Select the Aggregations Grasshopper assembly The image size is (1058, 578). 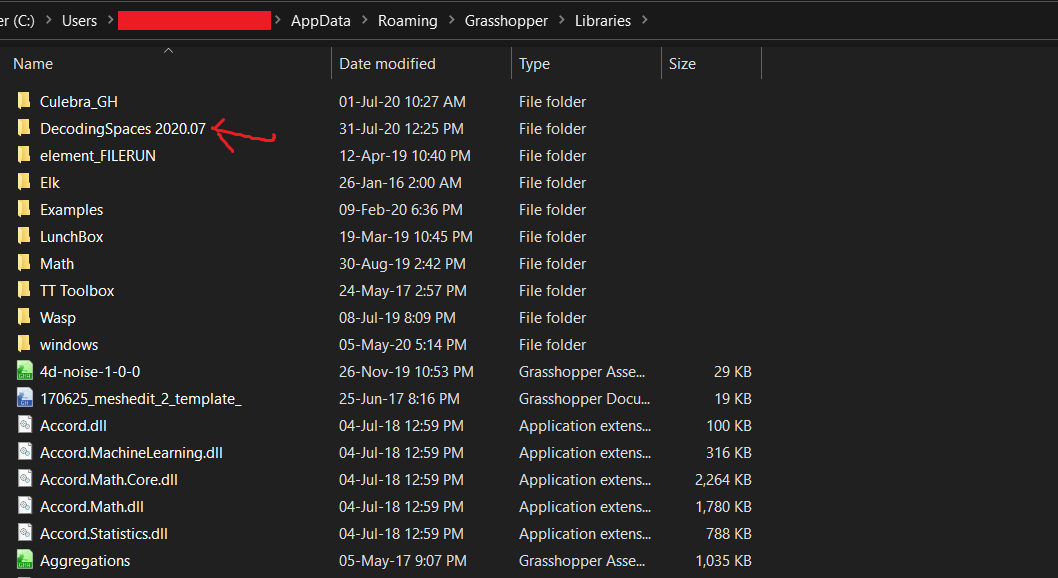tap(85, 560)
